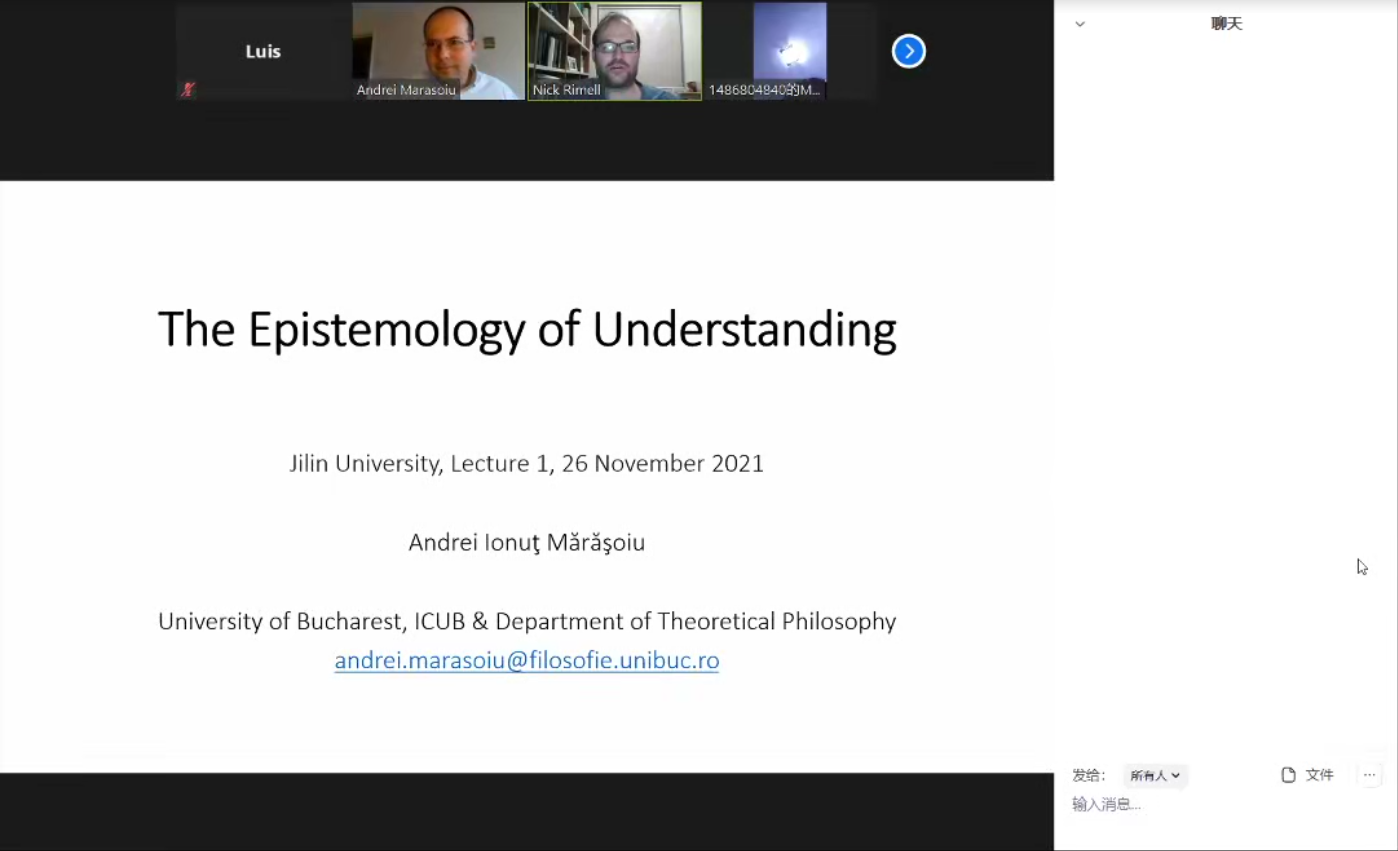Click the slide title Epistemology of Understanding
1398x851 pixels.
tap(527, 329)
